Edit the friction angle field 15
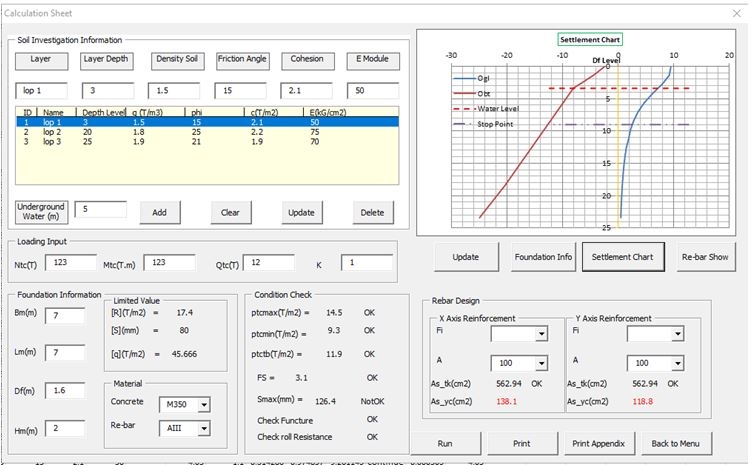Viewport: 751px width, 465px height. pos(240,91)
